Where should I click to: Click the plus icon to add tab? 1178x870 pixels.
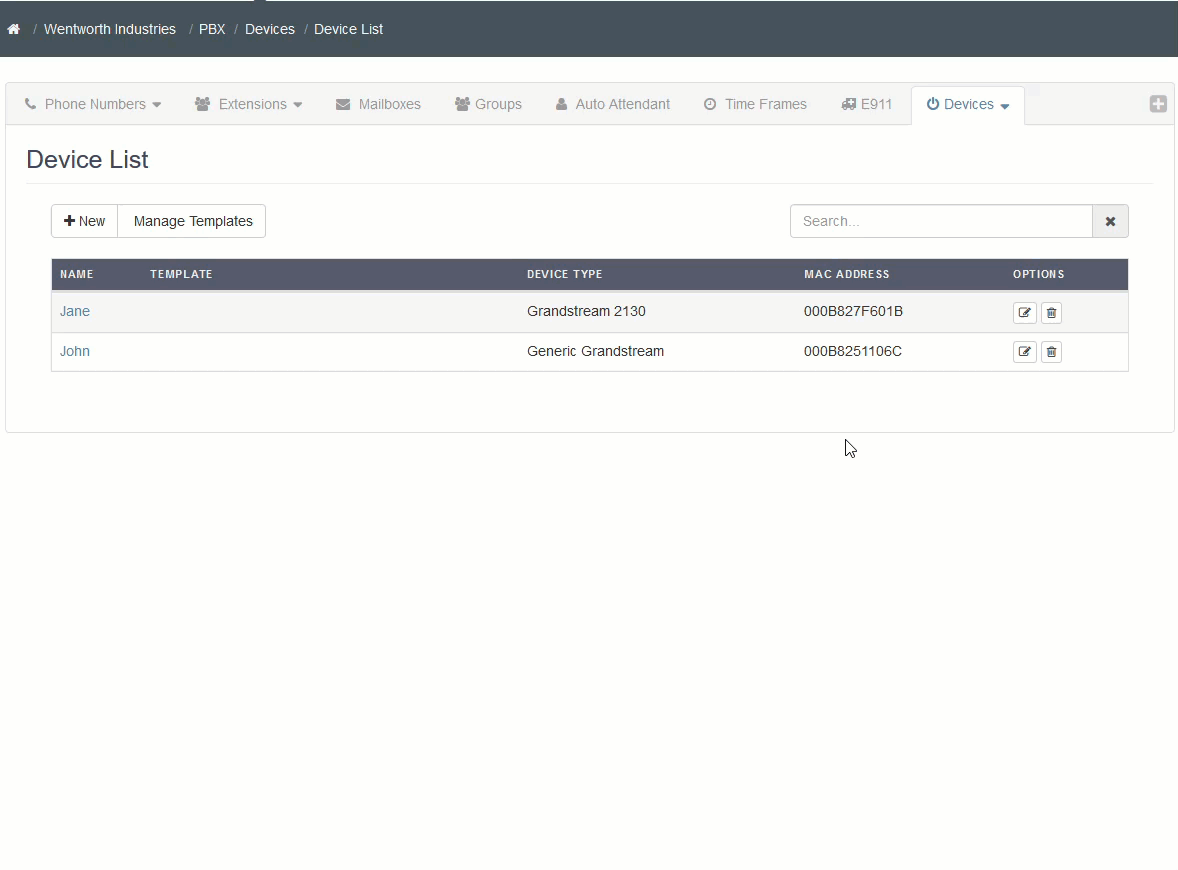tap(1158, 104)
